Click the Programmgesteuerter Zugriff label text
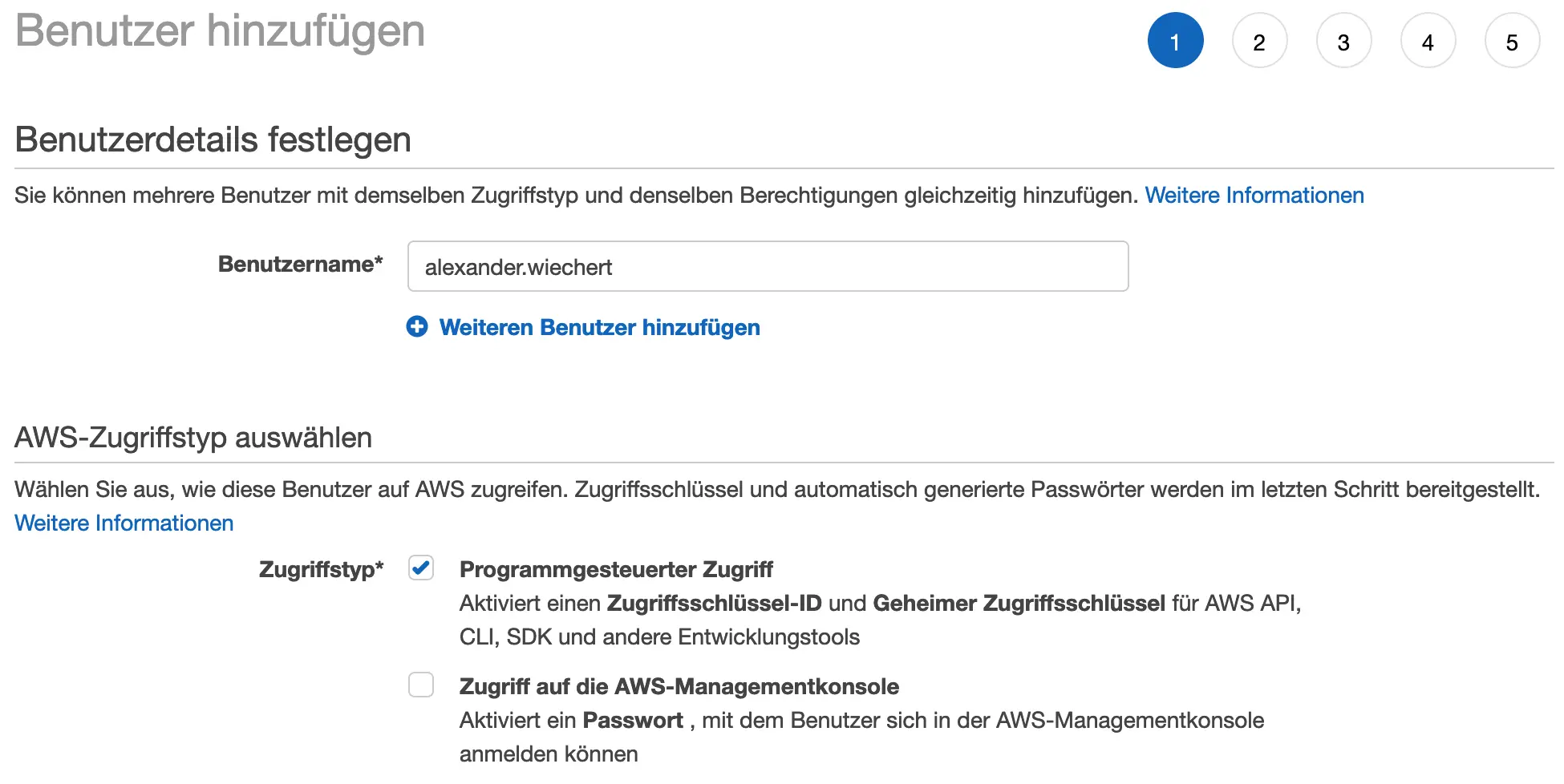Screen dimensions: 1564x784 [x=615, y=570]
